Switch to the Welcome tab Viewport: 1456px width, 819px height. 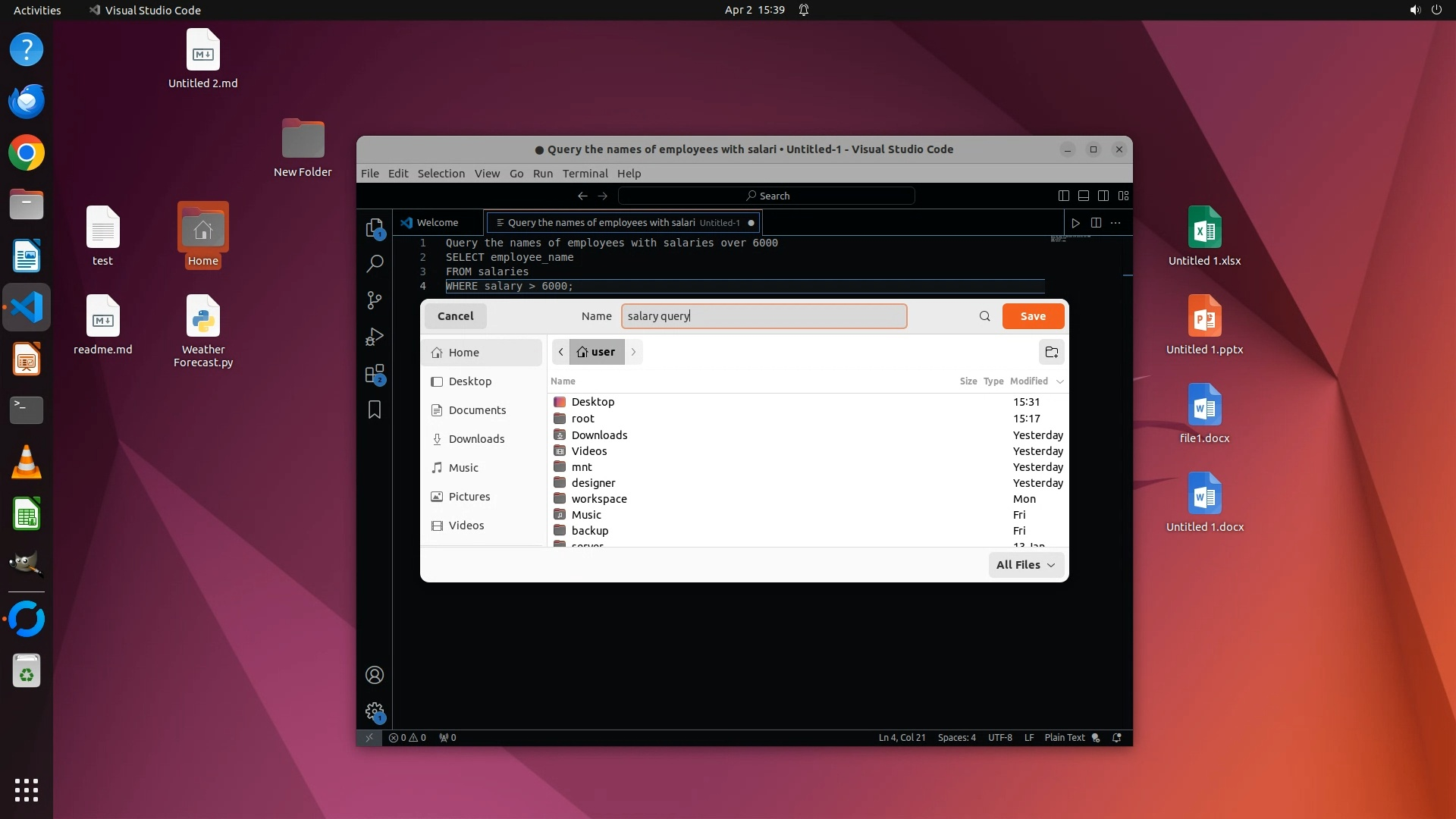[437, 223]
